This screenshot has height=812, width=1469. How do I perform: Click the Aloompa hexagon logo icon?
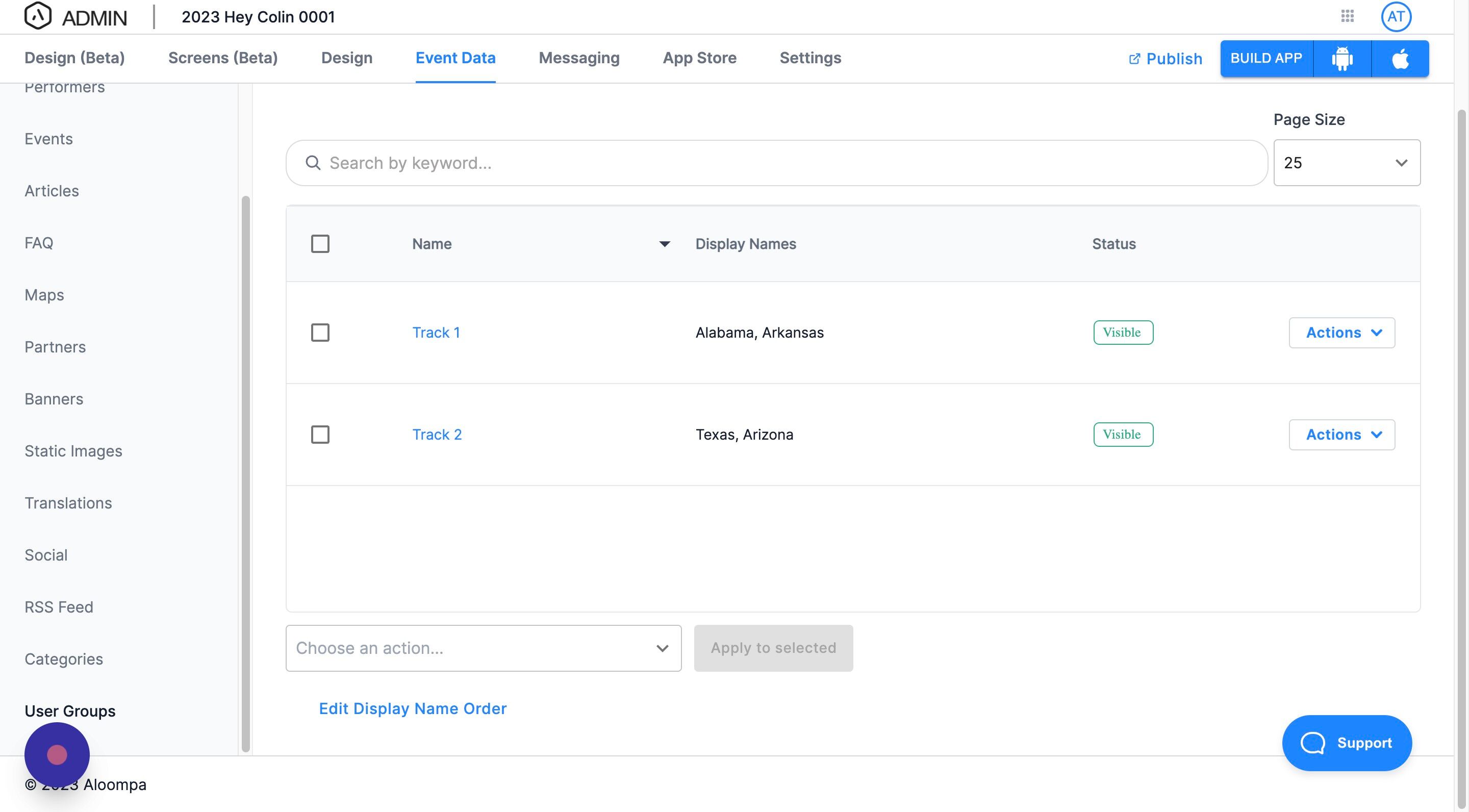tap(38, 16)
